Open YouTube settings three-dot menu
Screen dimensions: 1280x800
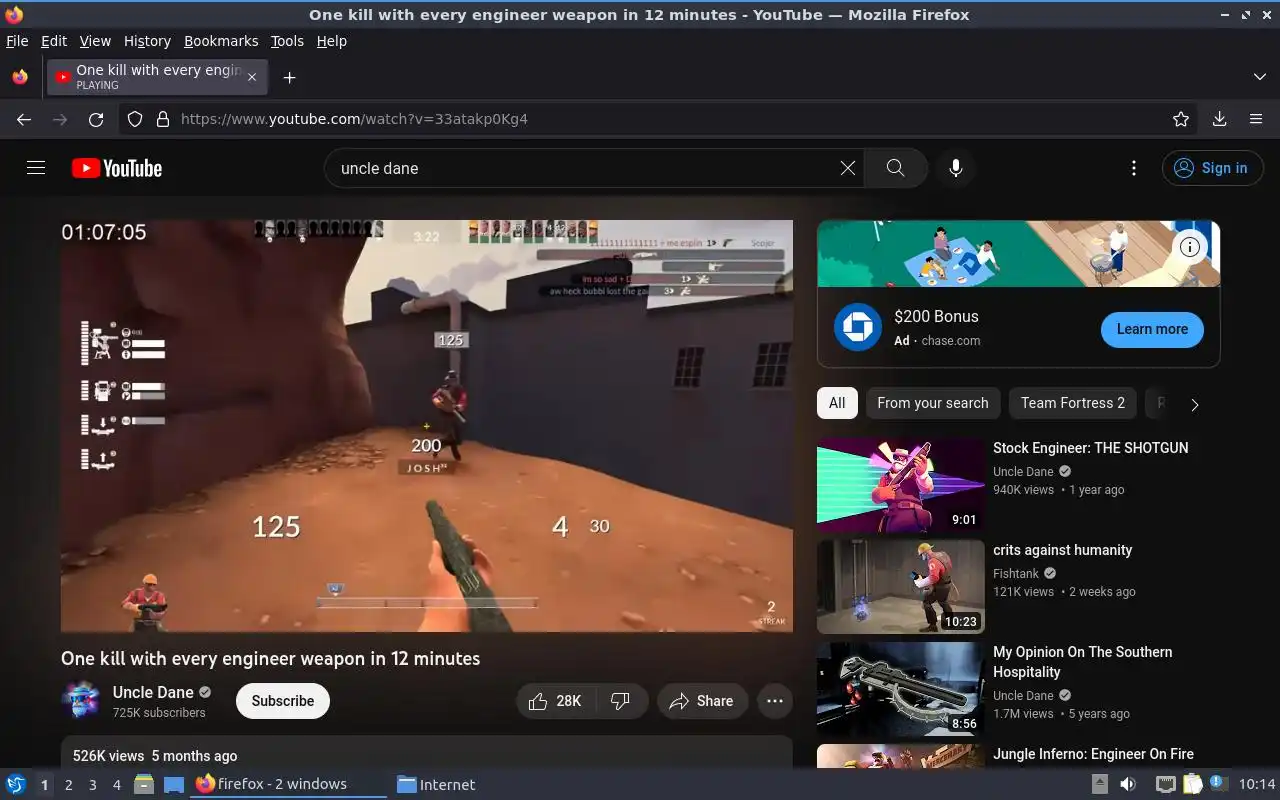tap(1133, 168)
